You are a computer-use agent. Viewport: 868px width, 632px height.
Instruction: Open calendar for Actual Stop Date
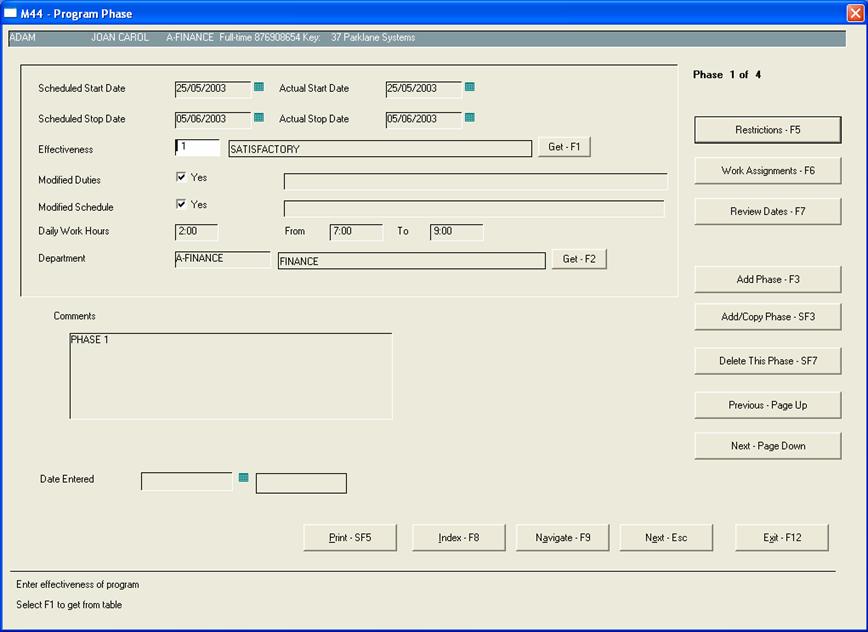469,117
